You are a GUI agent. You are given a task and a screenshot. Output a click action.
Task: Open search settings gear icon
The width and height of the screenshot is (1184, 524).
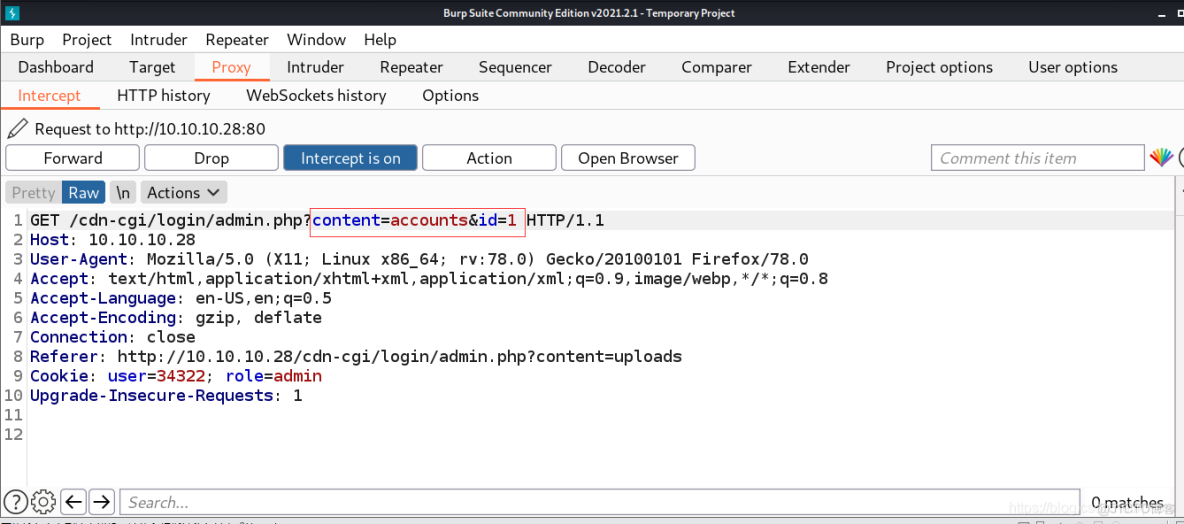(44, 502)
